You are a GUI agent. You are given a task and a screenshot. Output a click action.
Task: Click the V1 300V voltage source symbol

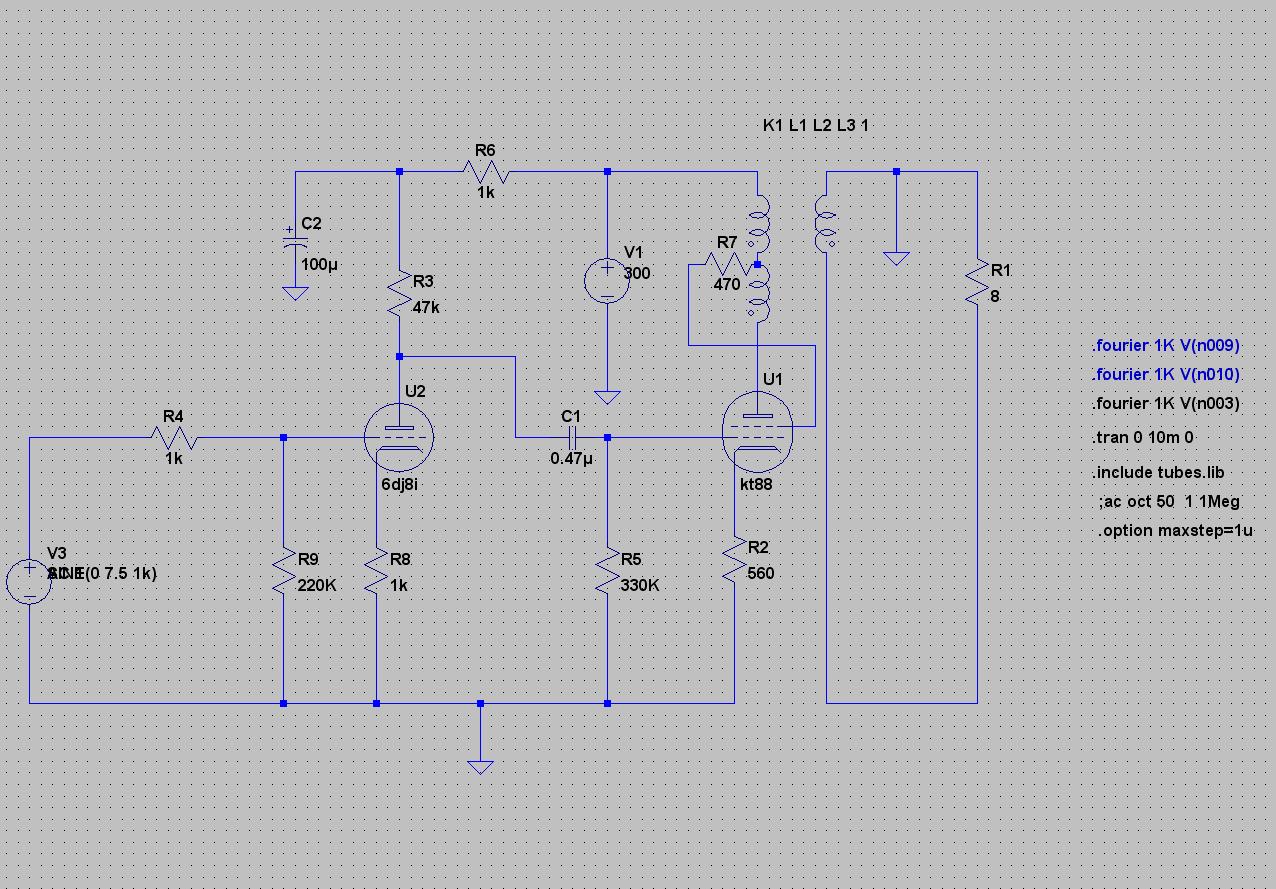(607, 280)
